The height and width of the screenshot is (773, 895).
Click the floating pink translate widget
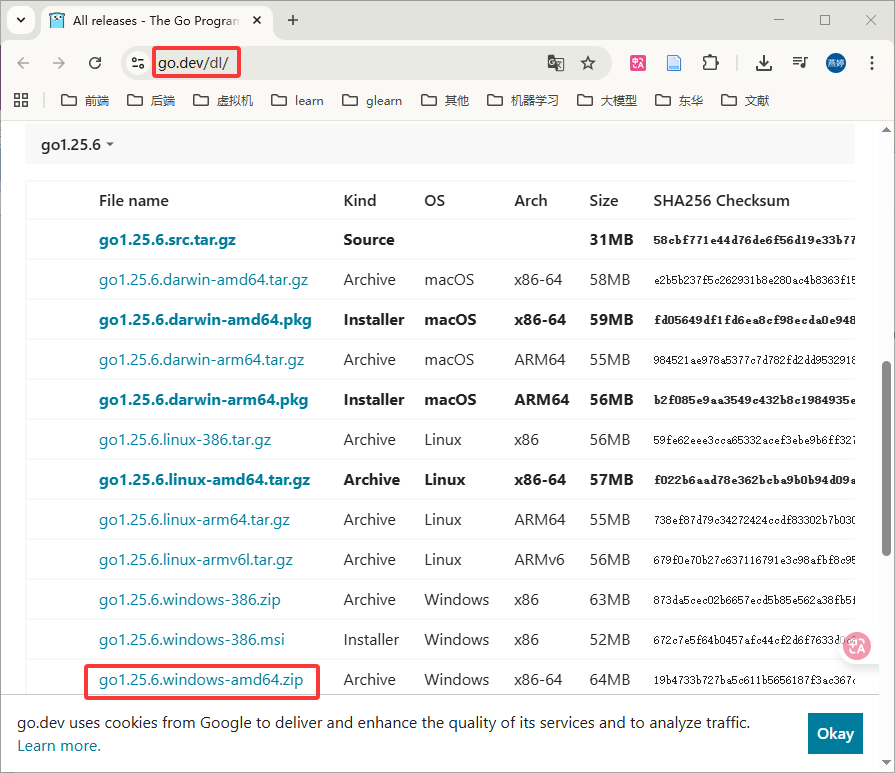tap(856, 647)
